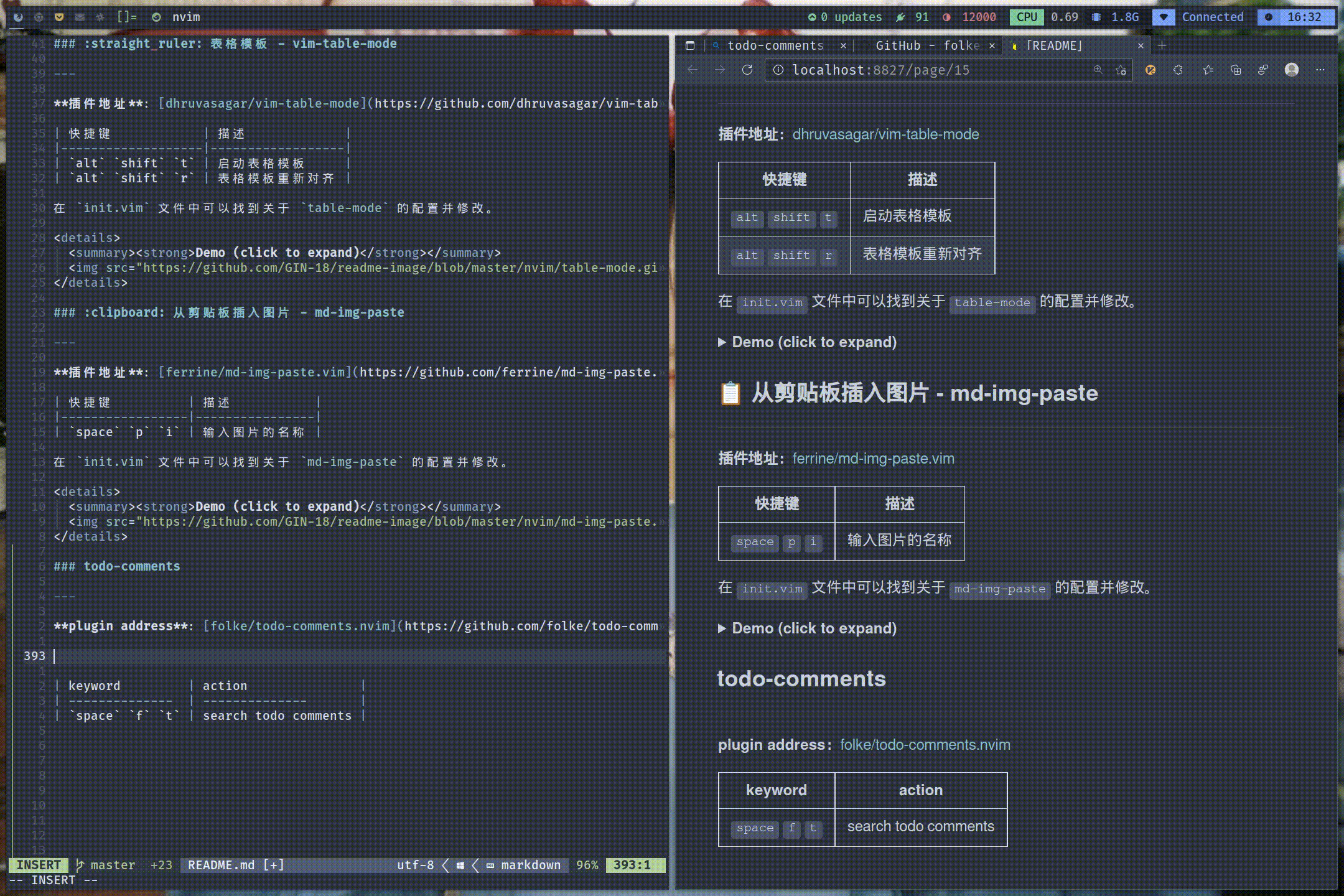Open the browser favorites list icon
The width and height of the screenshot is (1344, 896).
1208,70
